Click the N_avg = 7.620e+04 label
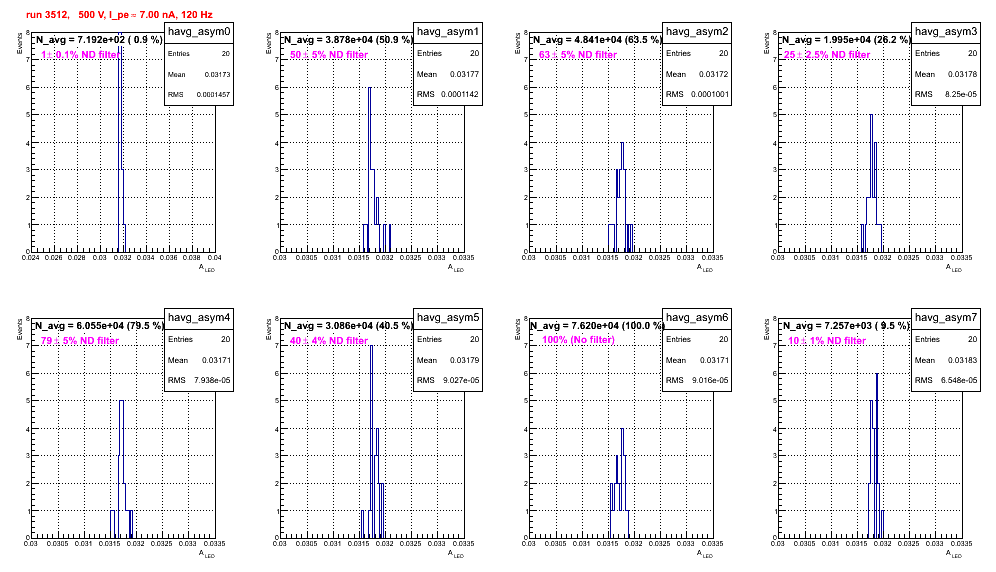Image resolution: width=996 pixels, height=572 pixels. [x=597, y=326]
